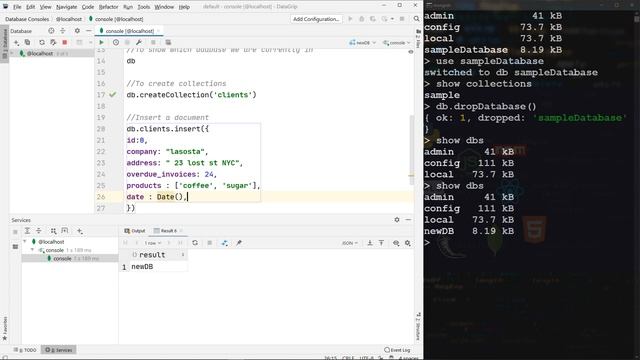Add new data source with plus icon
This screenshot has height=360, width=640.
[x=16, y=42]
